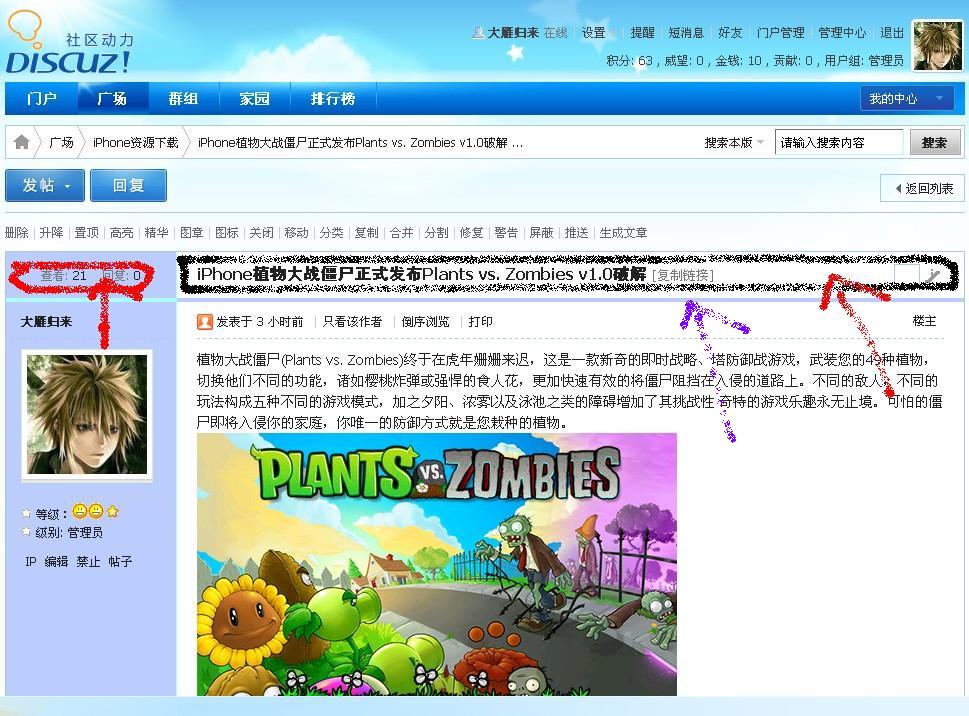
Task: Click the 搜索 search button
Action: tap(934, 143)
